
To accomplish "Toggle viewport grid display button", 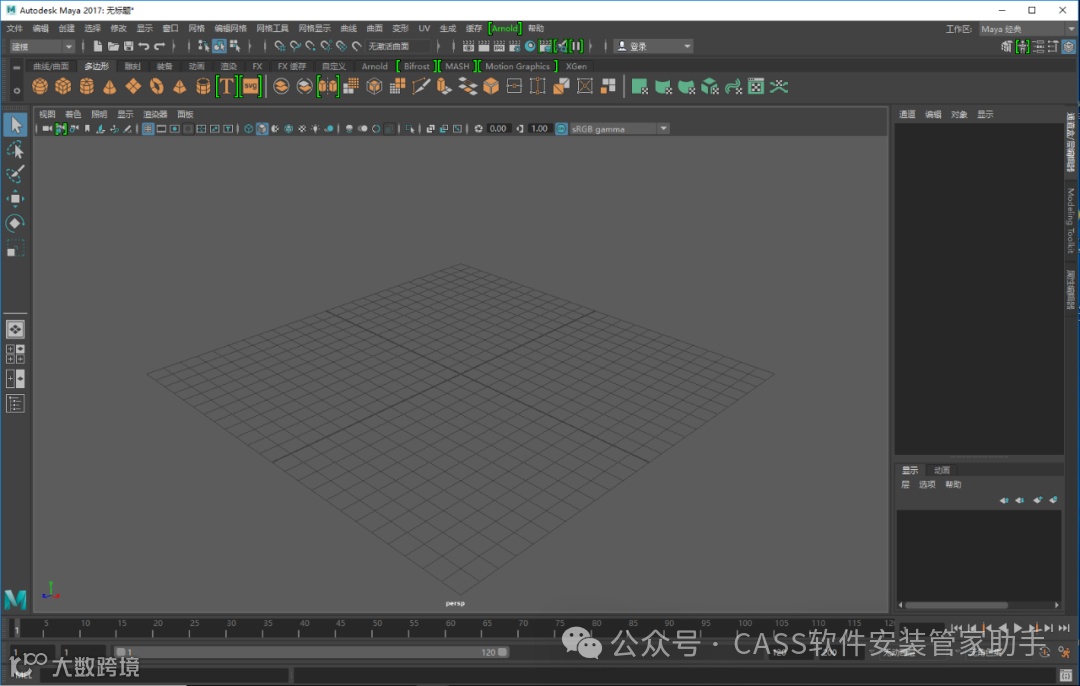I will (x=148, y=129).
